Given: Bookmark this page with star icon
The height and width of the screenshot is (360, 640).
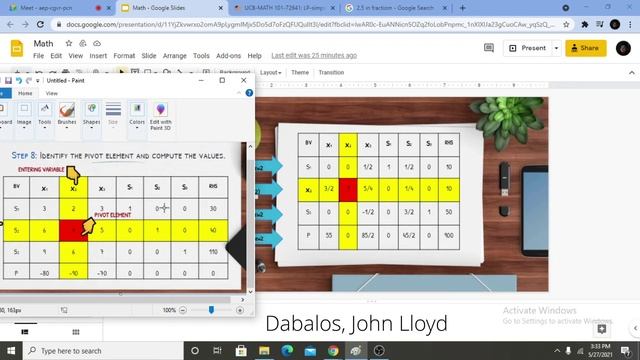Looking at the screenshot, I should (x=566, y=24).
